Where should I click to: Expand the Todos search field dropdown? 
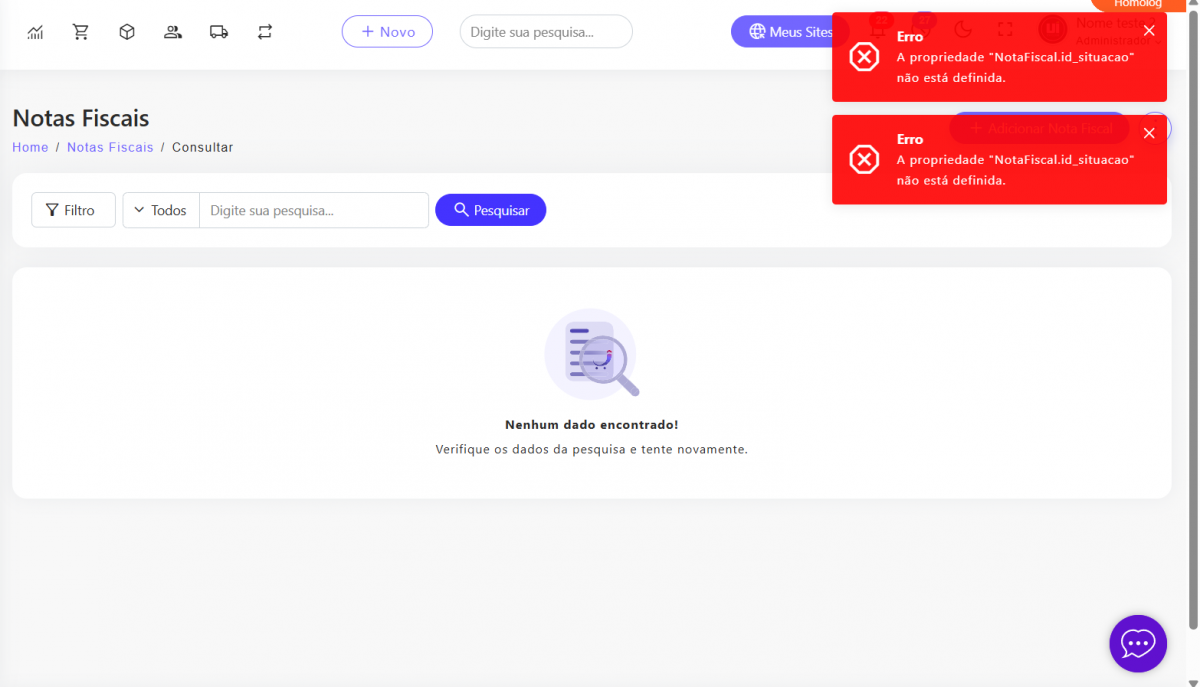click(x=161, y=210)
